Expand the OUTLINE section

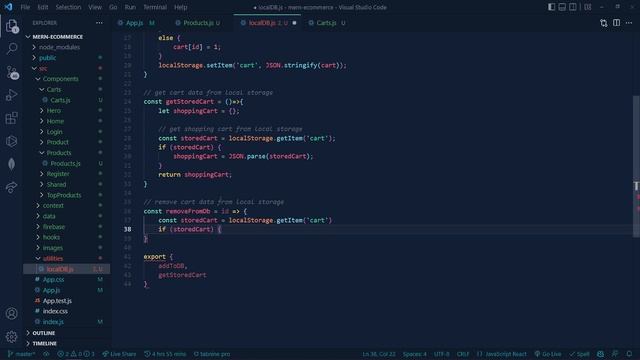66,333
